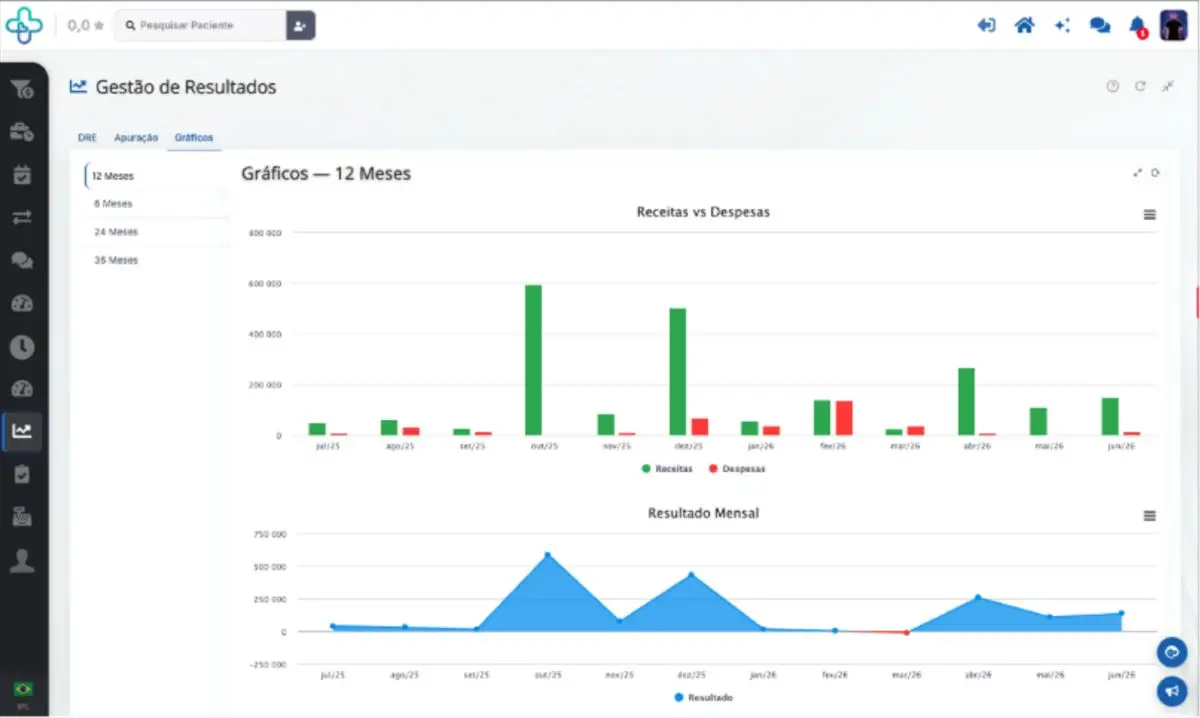The image size is (1200, 718).
Task: Toggle the Resultado legend series
Action: tap(703, 697)
